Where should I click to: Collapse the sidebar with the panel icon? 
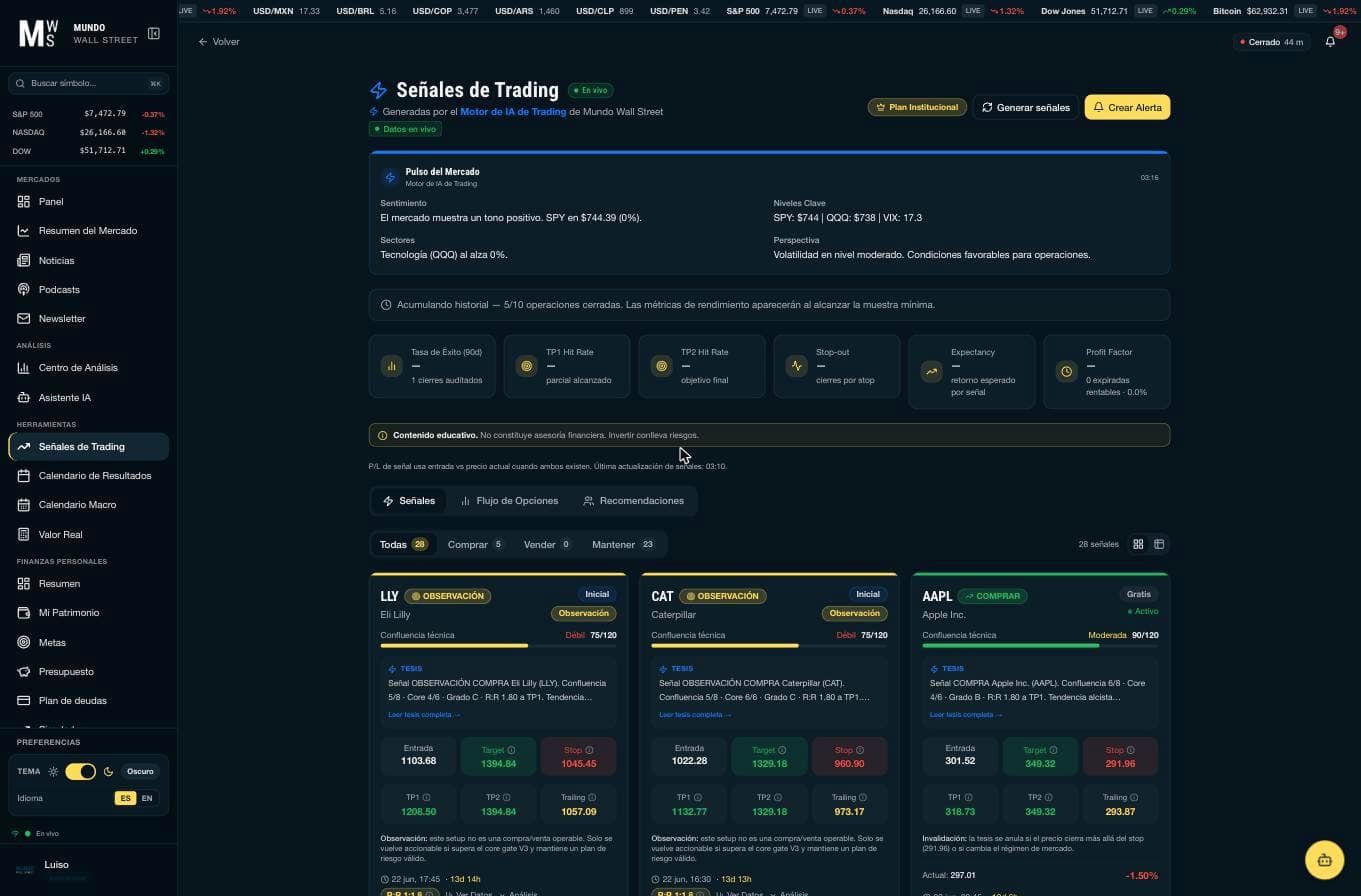pyautogui.click(x=154, y=33)
